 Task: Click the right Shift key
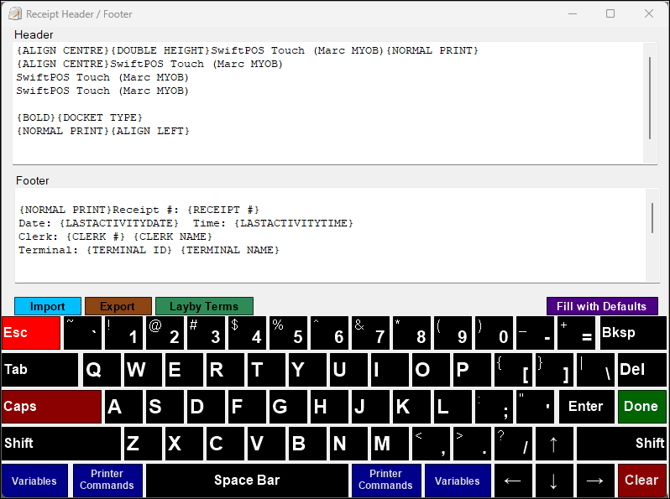pyautogui.click(x=622, y=443)
